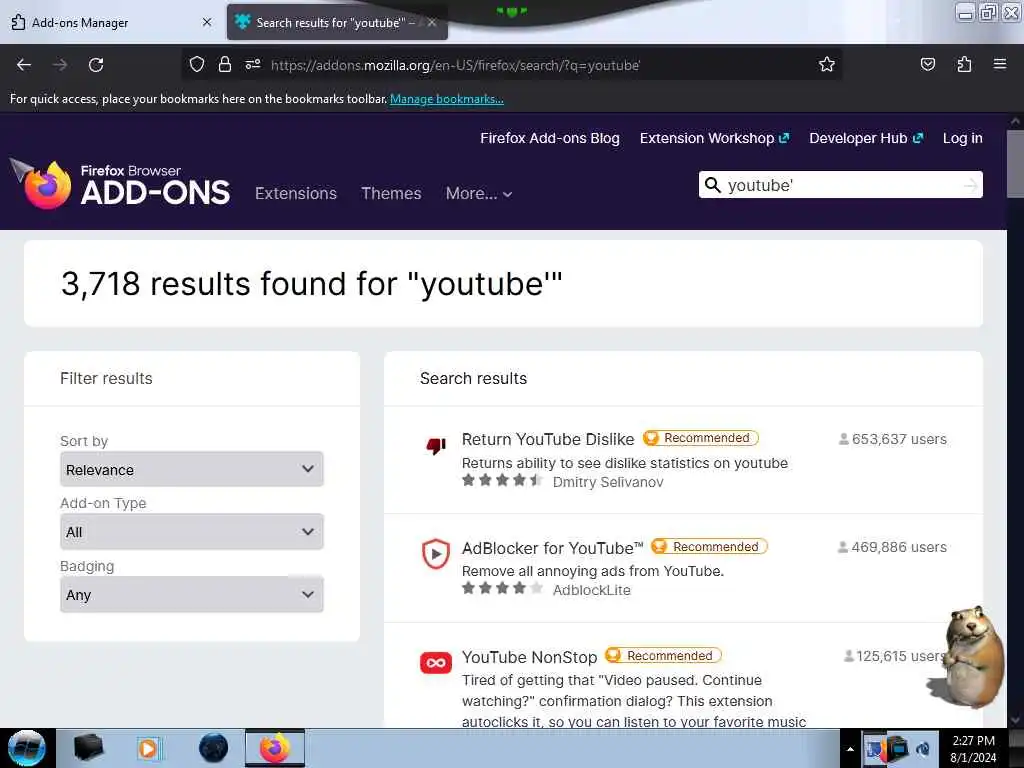Click the Firefox taskbar button
1024x768 pixels.
click(x=275, y=748)
